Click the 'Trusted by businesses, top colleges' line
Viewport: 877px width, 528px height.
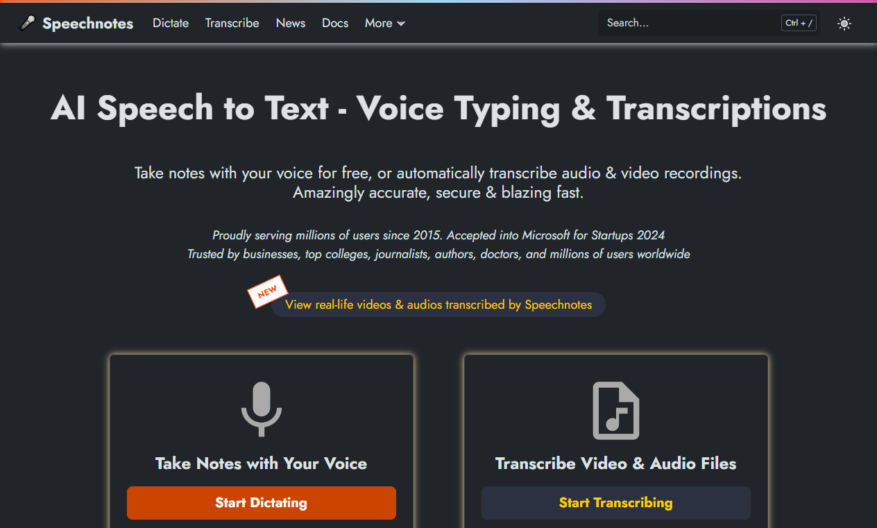[438, 254]
